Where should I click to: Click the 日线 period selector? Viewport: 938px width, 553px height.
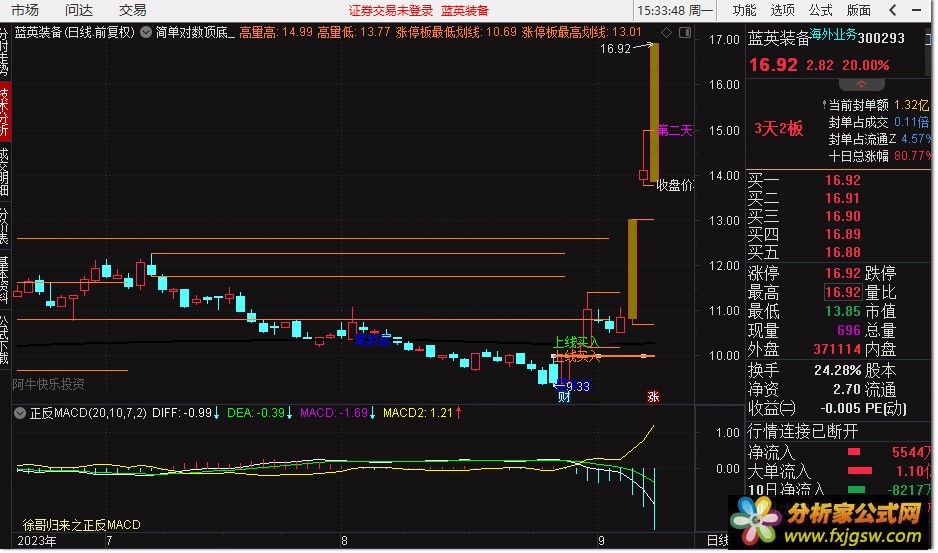point(717,541)
